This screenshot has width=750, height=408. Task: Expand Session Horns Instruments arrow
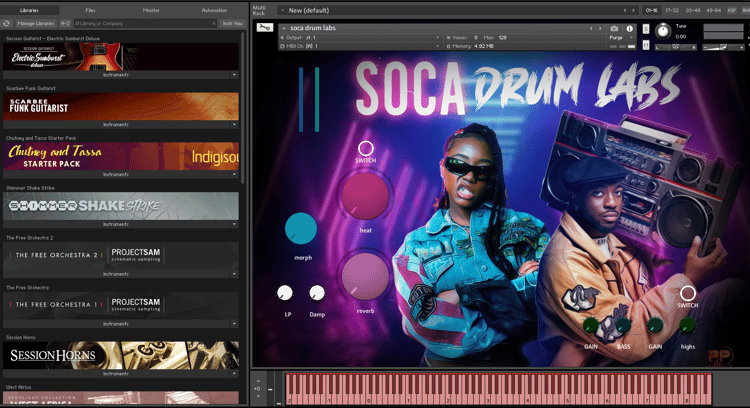(234, 374)
